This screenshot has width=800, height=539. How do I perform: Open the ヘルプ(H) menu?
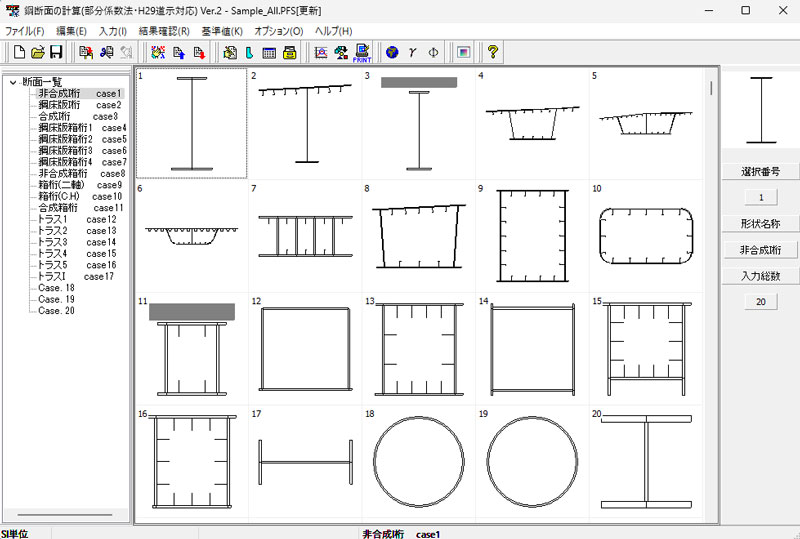point(333,31)
